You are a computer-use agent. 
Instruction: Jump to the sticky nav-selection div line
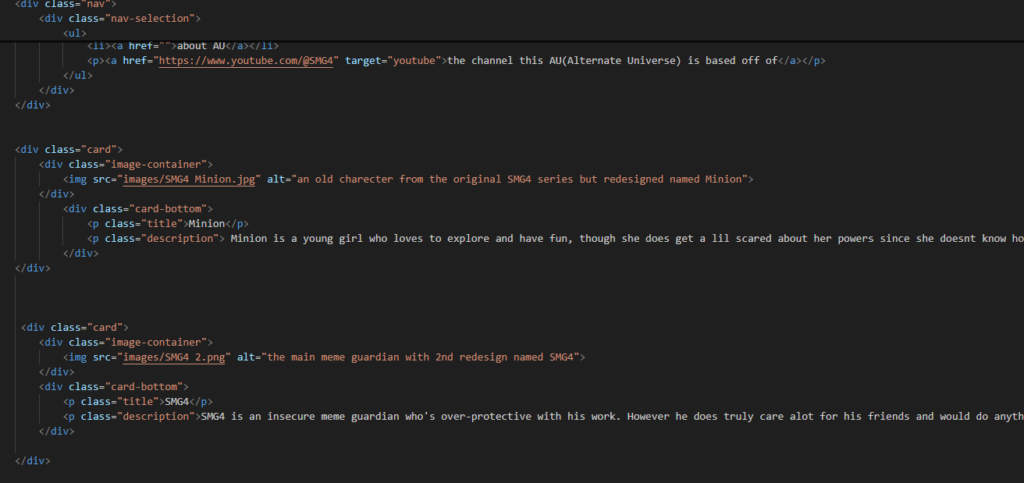point(120,18)
